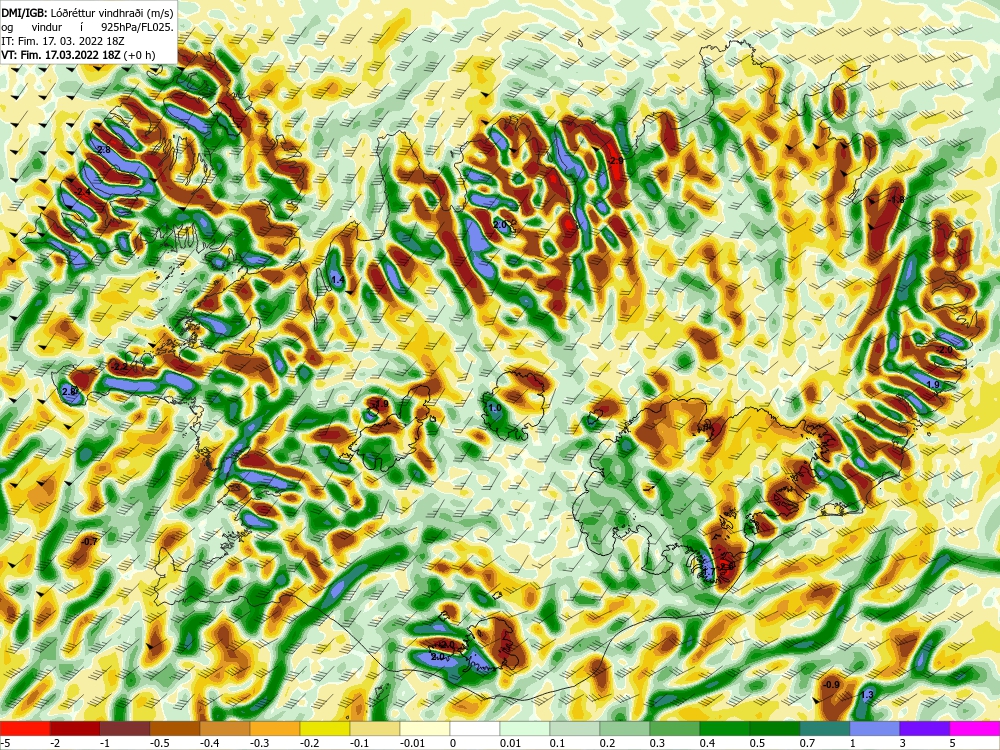Click the dark red legend swatch between -2 and -1
Screen dimensions: 1000x750
tap(75, 728)
